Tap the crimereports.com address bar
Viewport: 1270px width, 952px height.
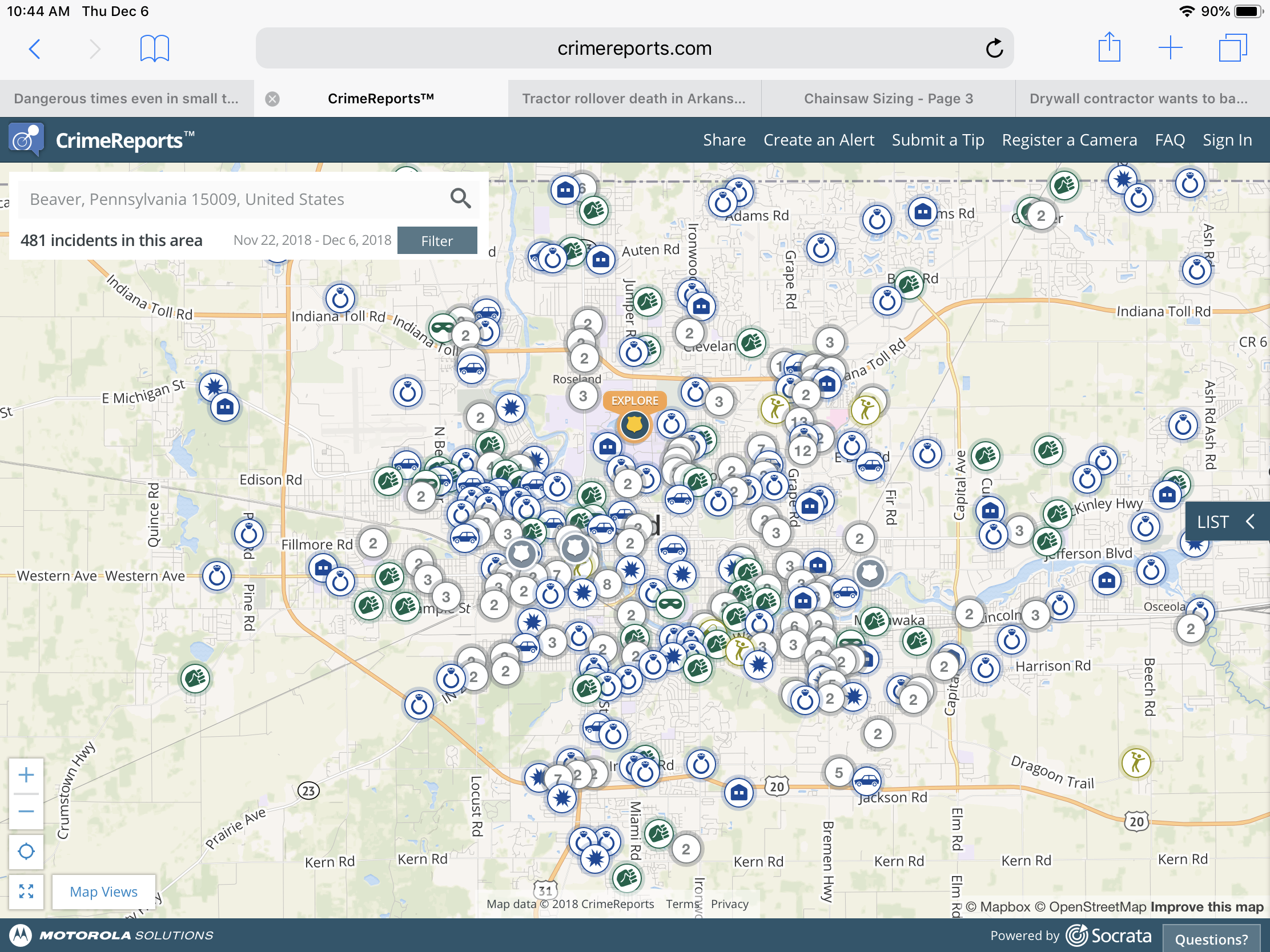coord(634,48)
